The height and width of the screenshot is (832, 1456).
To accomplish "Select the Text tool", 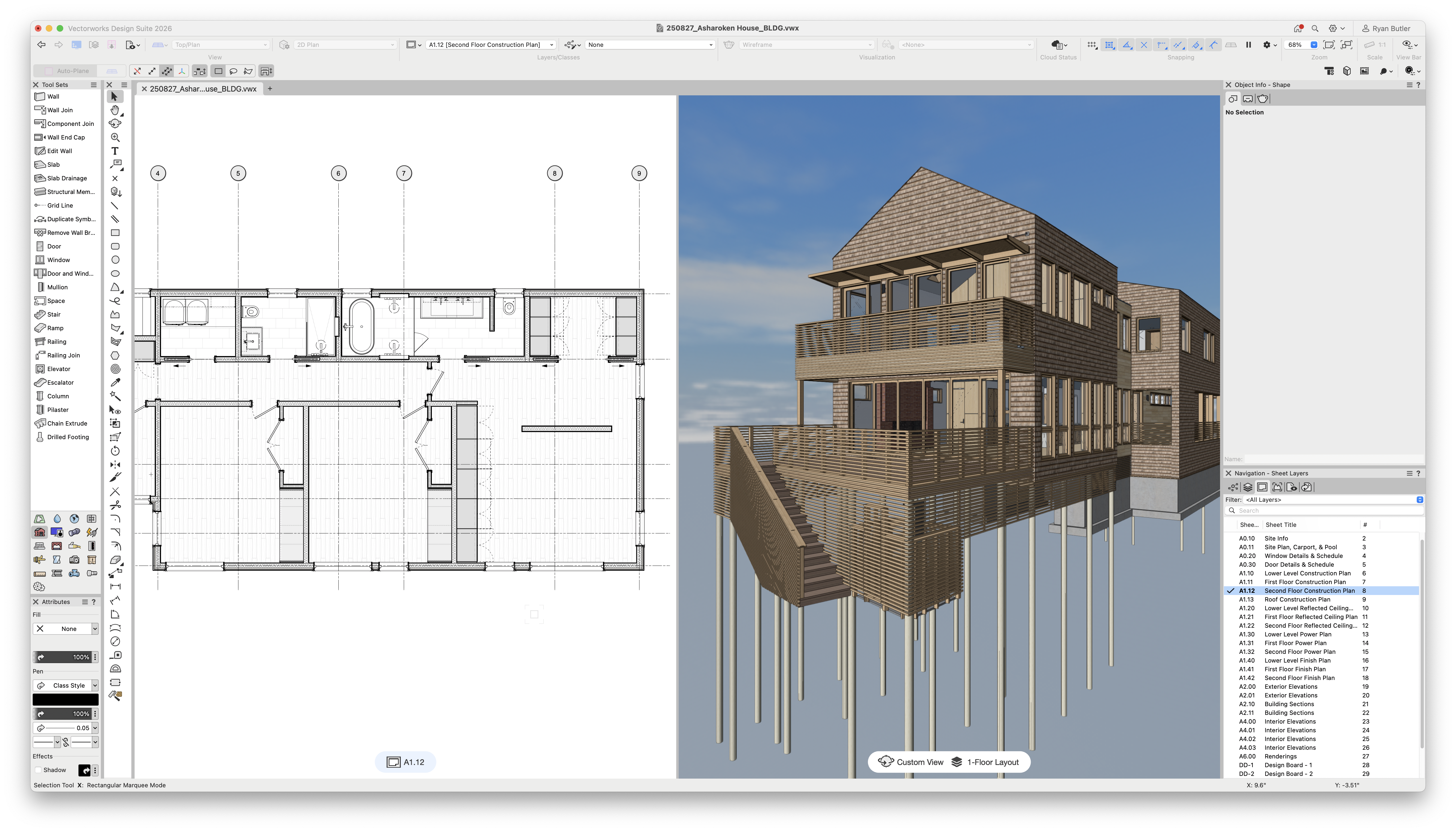I will pos(115,150).
